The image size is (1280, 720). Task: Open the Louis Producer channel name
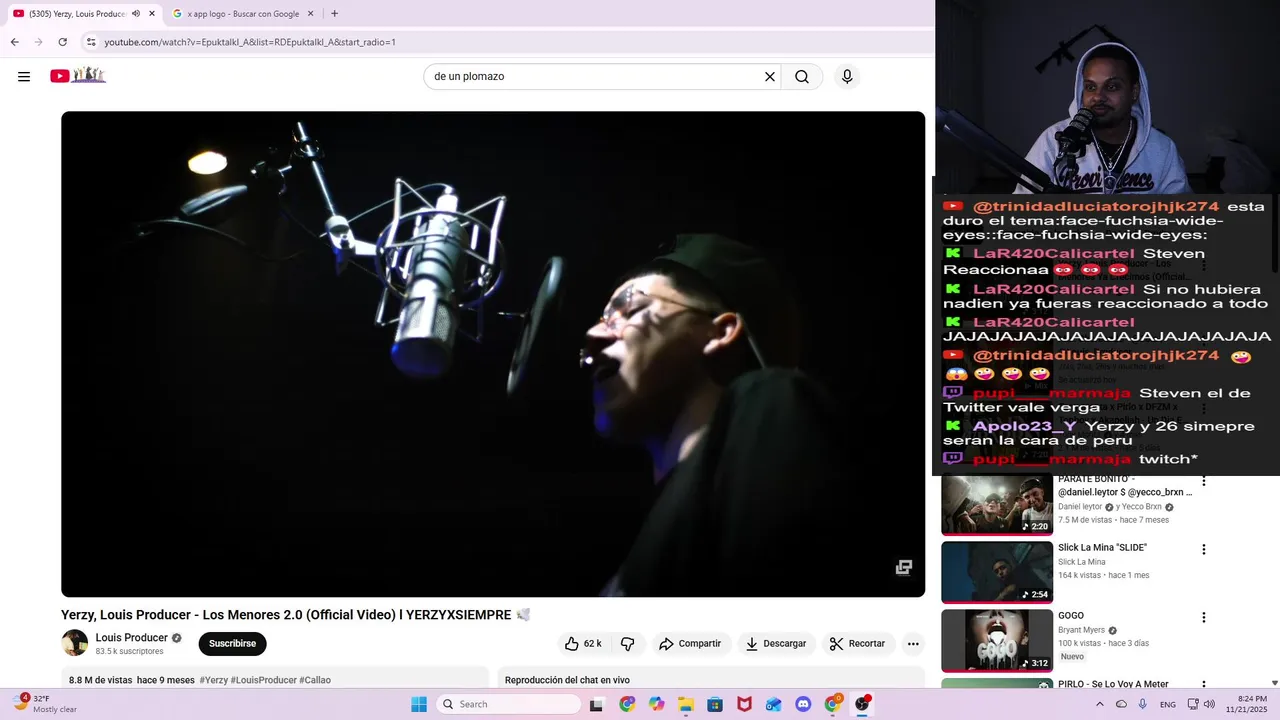point(132,638)
